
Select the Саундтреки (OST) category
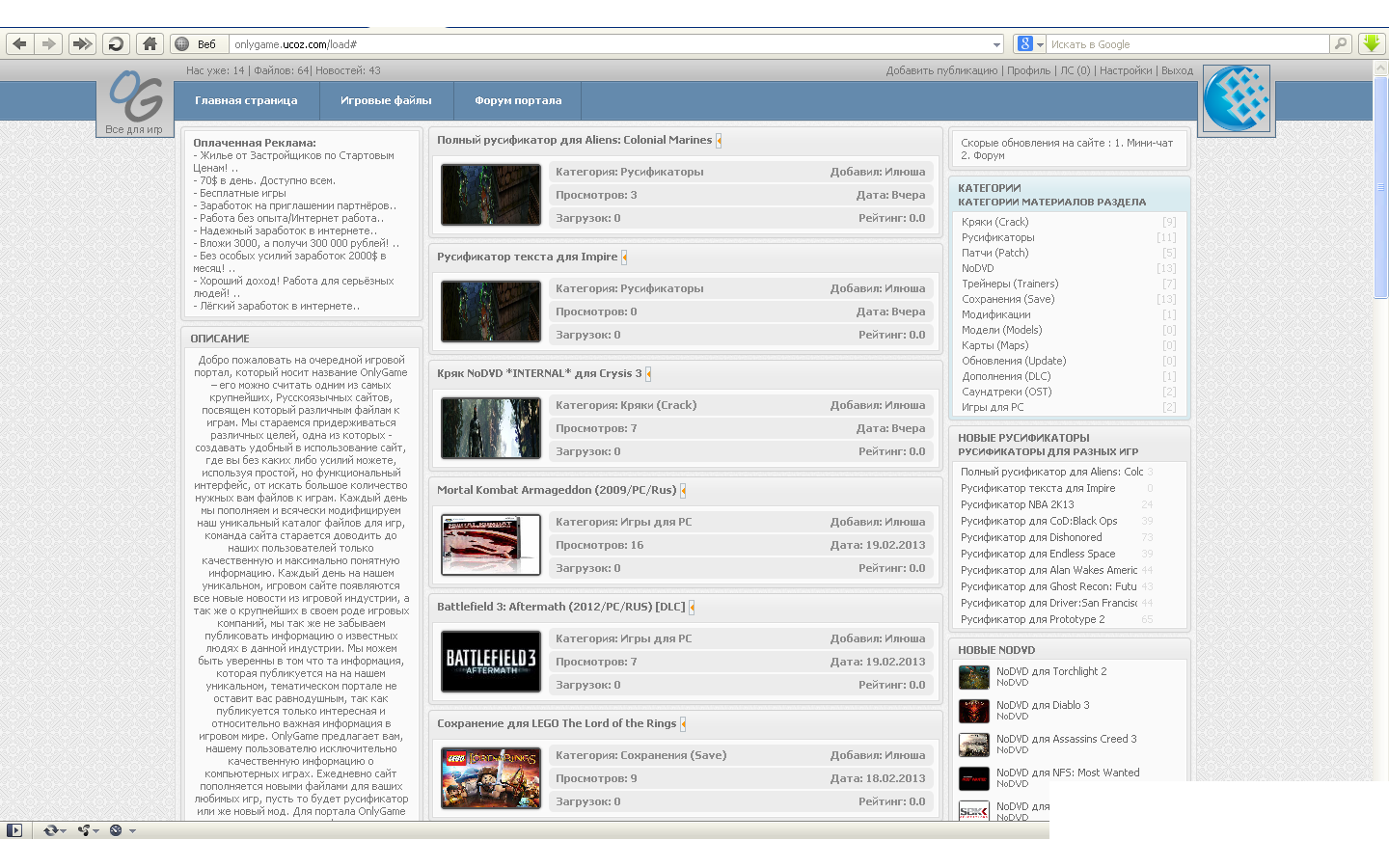(x=1006, y=392)
